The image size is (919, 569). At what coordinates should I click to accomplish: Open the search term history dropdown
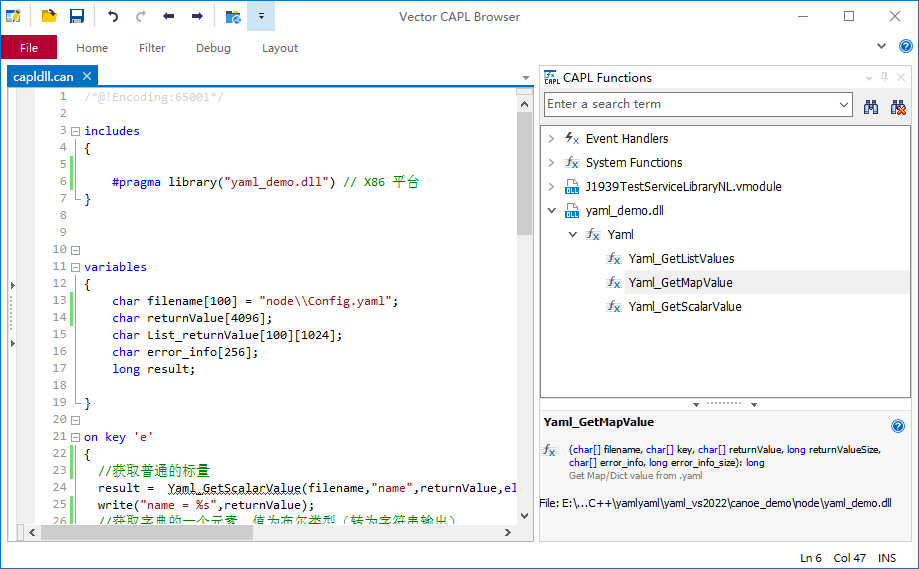tap(843, 105)
